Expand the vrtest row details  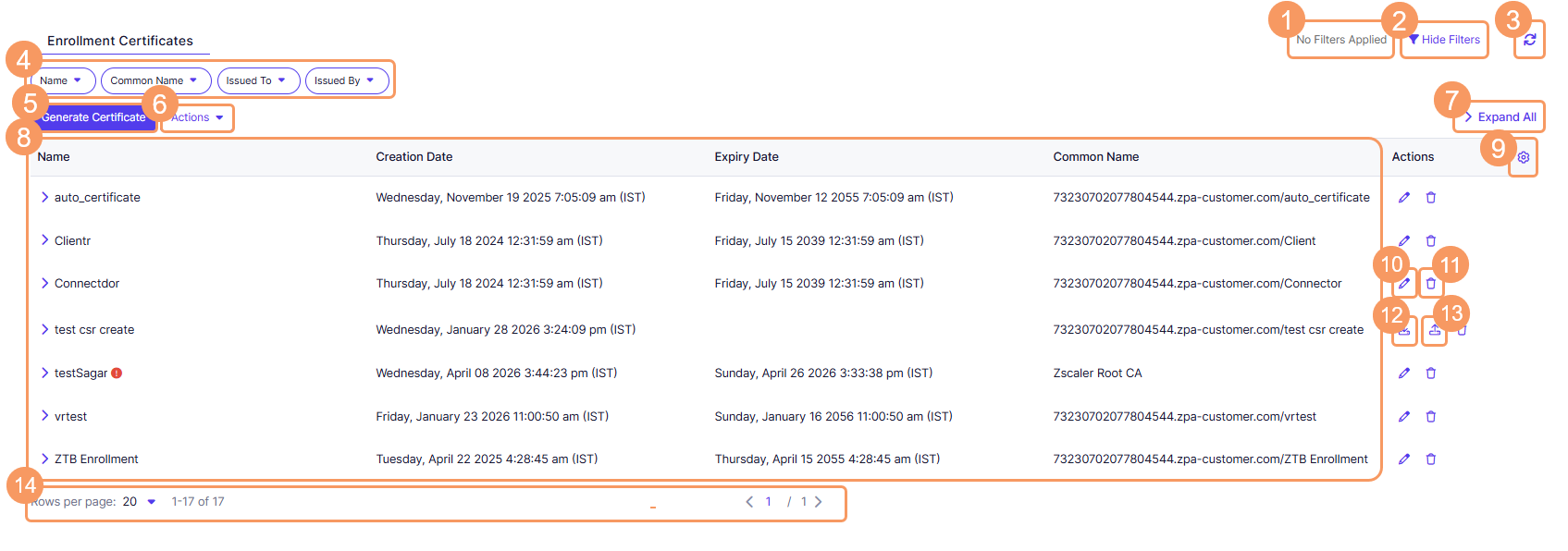click(44, 417)
